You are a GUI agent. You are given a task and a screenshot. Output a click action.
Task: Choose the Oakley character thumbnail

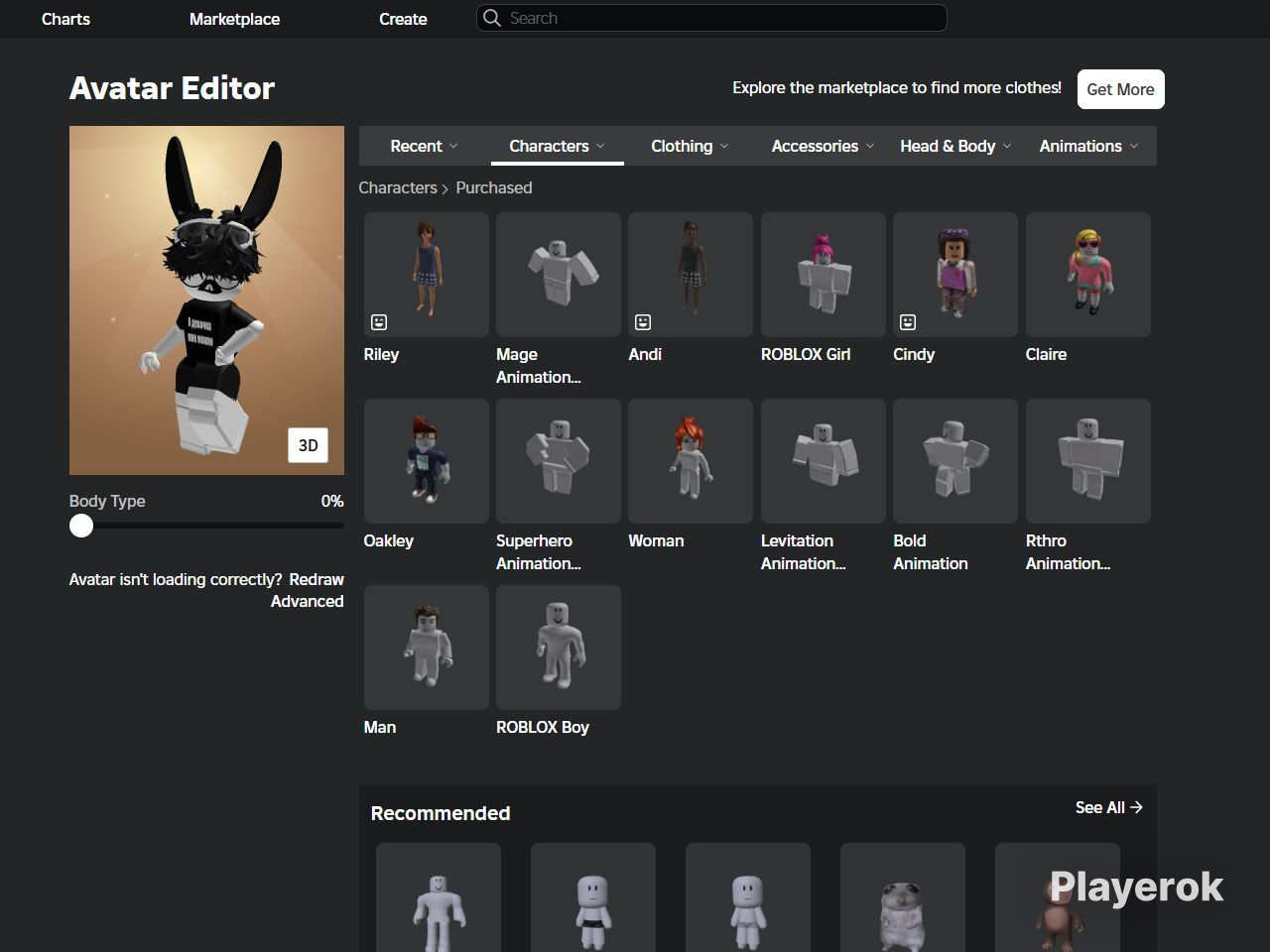click(427, 461)
